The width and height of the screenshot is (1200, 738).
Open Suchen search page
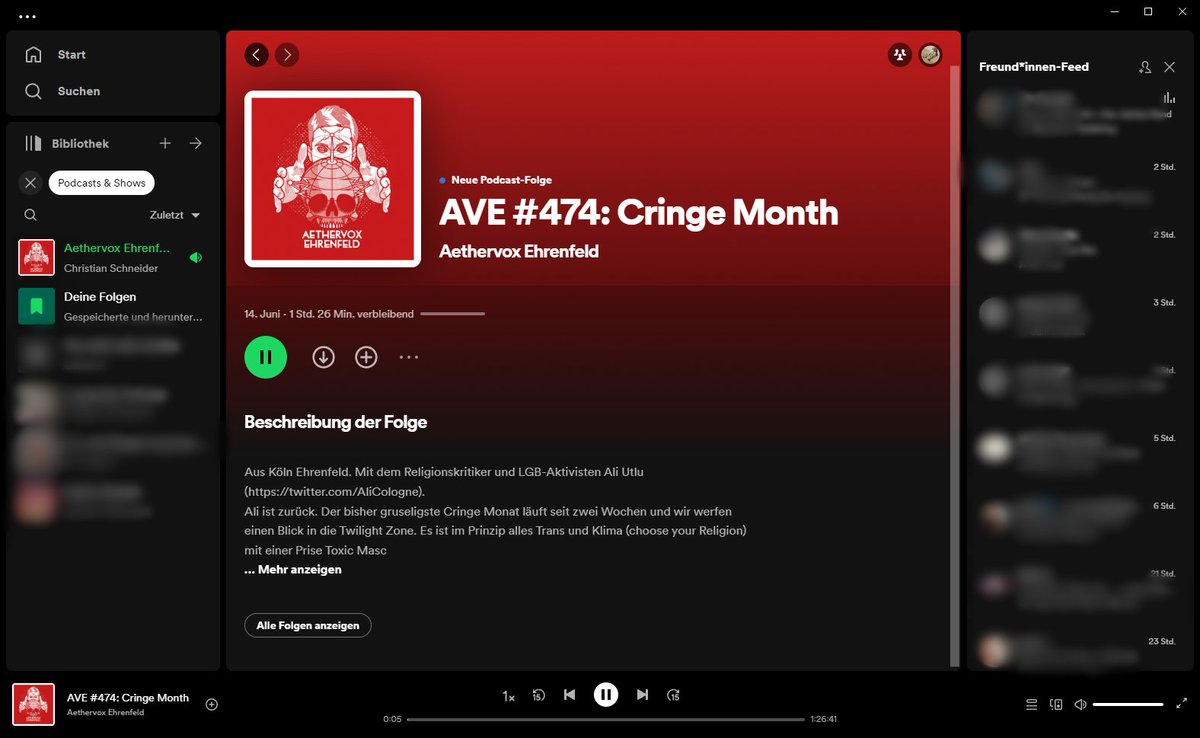tap(63, 91)
